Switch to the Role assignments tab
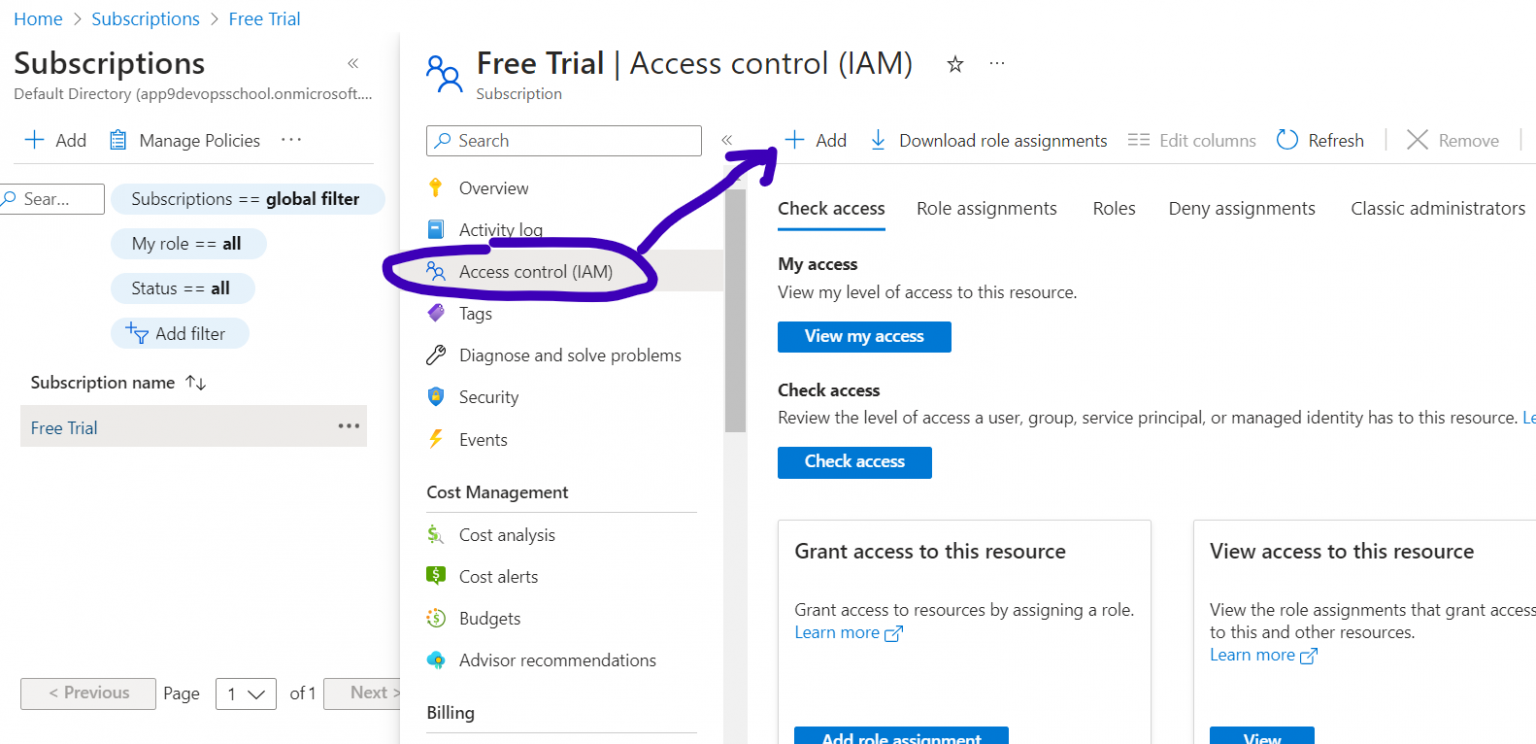 986,209
